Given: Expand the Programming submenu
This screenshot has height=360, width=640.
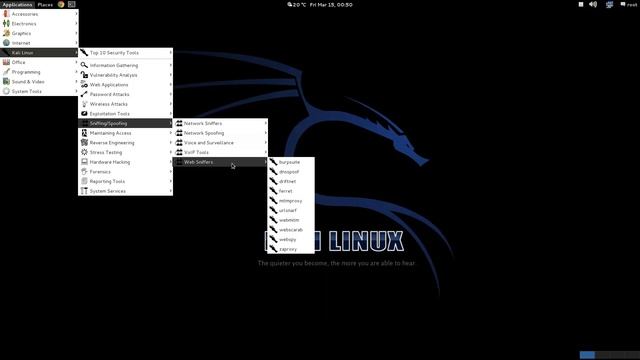Looking at the screenshot, I should [40, 72].
